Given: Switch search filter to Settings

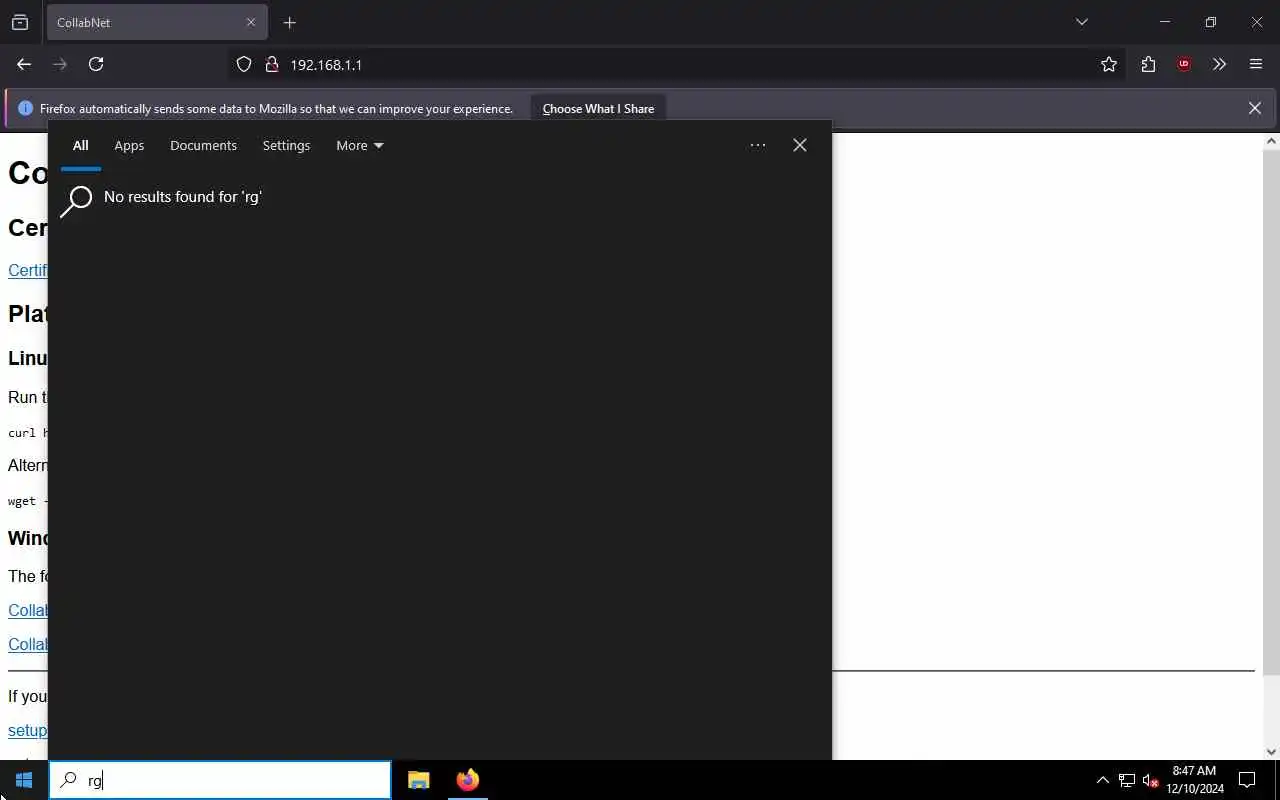Looking at the screenshot, I should click(x=286, y=145).
